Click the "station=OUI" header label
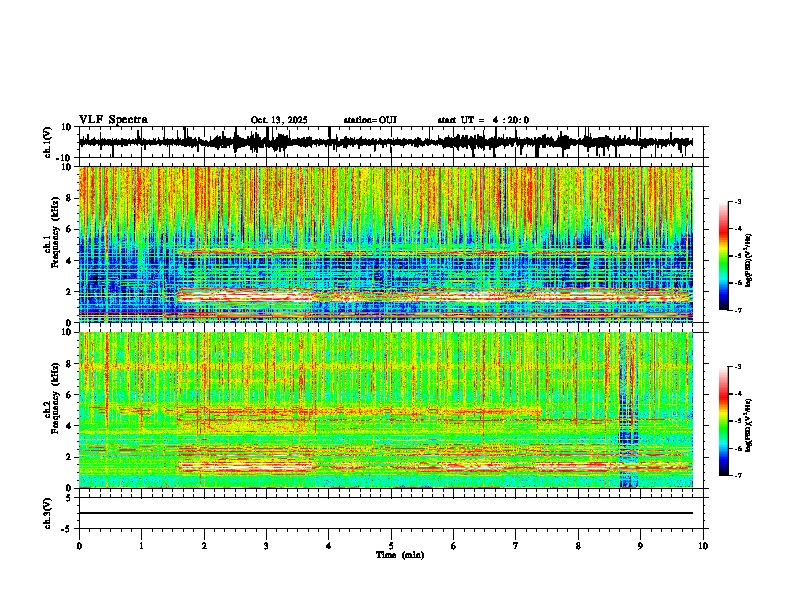This screenshot has height=612, width=792. pos(370,120)
